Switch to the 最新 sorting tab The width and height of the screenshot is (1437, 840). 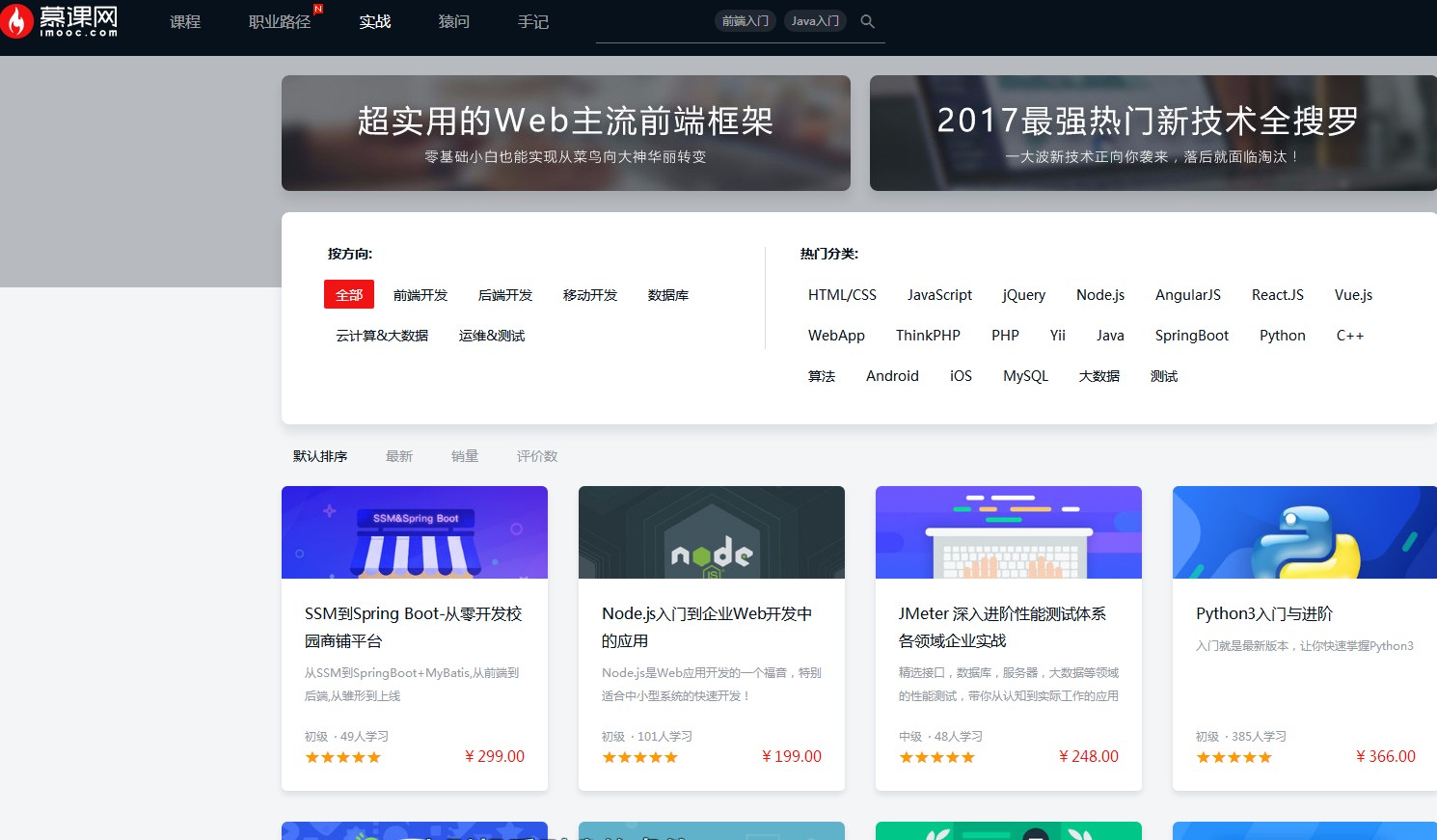click(x=399, y=455)
